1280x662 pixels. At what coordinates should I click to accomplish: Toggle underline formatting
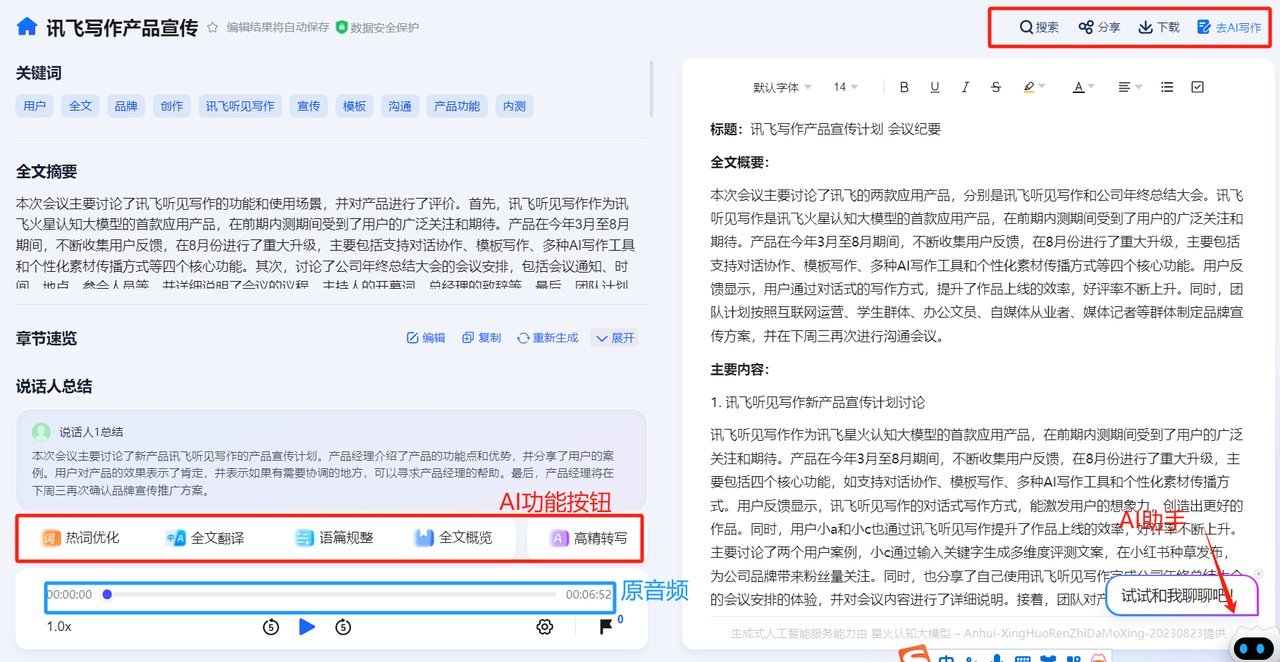click(x=935, y=87)
